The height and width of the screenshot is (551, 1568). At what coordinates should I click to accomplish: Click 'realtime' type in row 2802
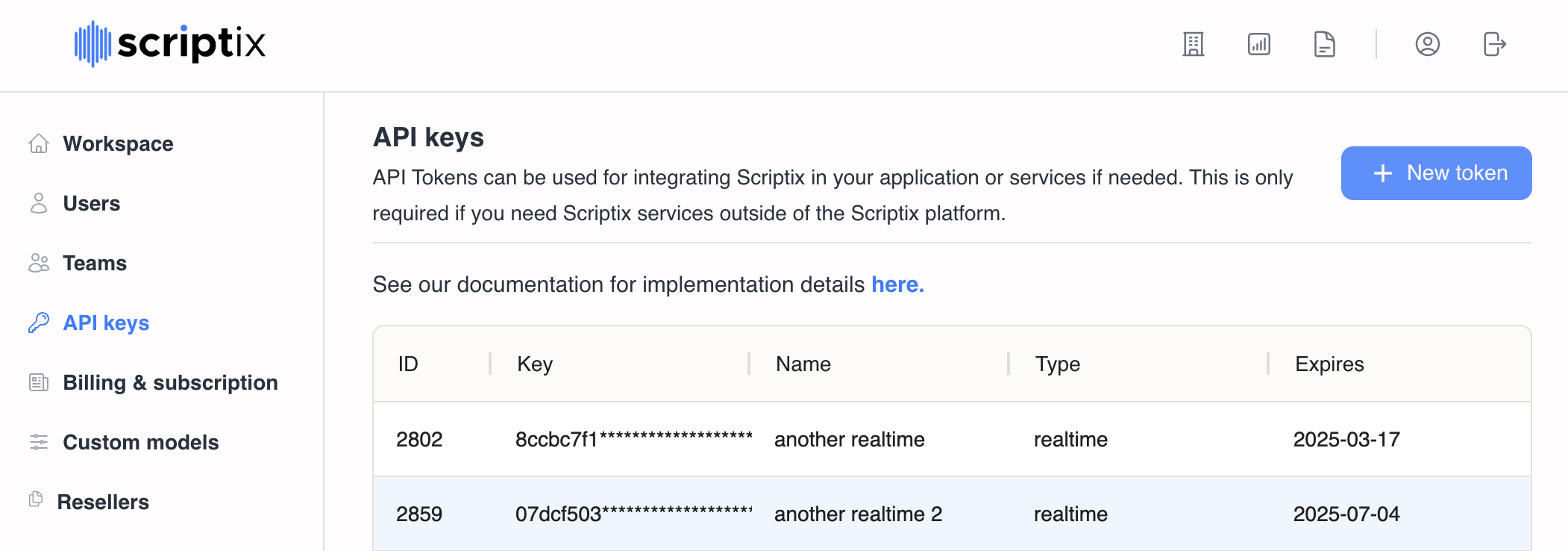pos(1070,439)
